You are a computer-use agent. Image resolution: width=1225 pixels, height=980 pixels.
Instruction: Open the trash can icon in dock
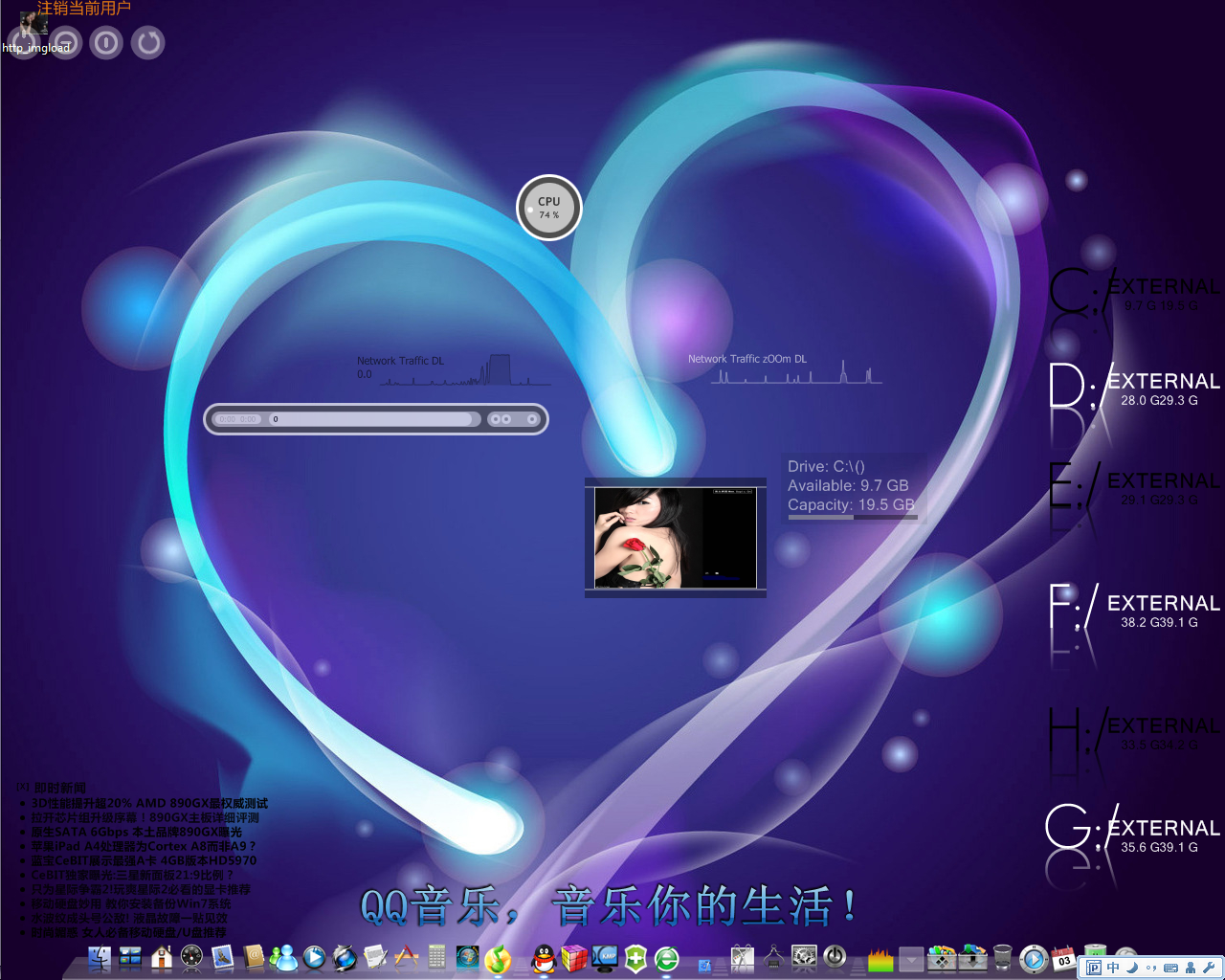pos(1002,958)
